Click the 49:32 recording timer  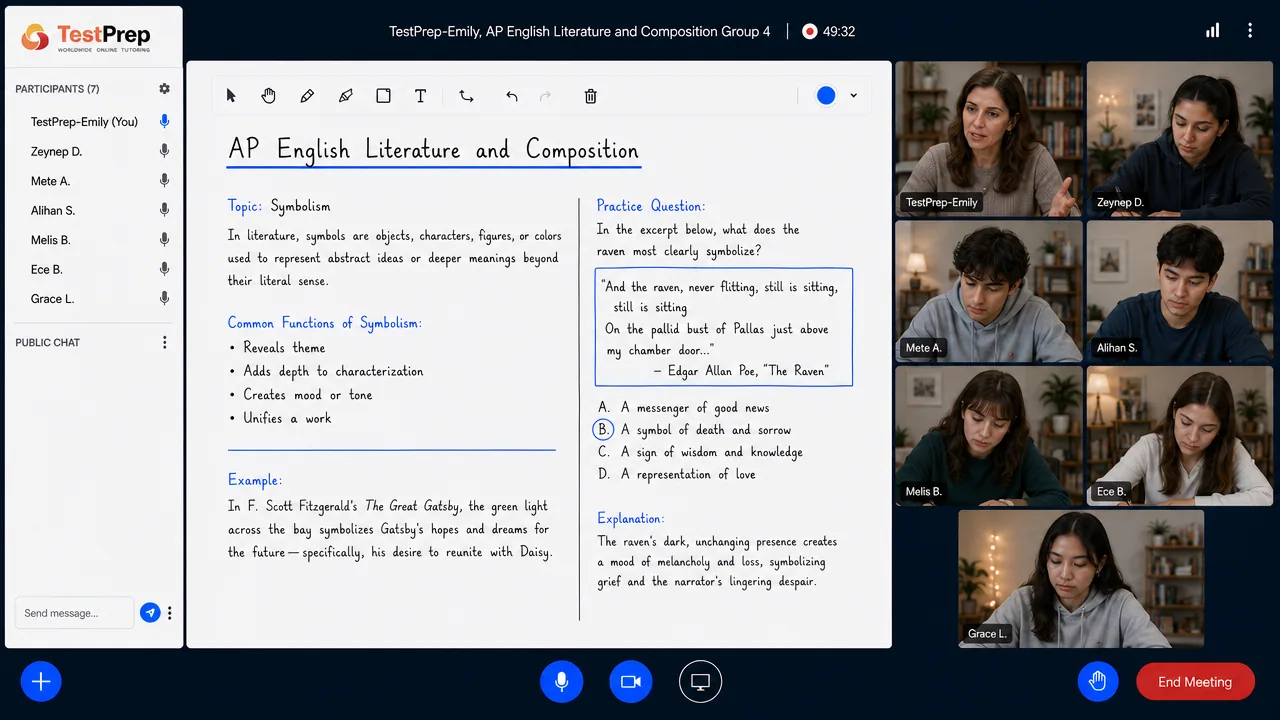(x=839, y=32)
